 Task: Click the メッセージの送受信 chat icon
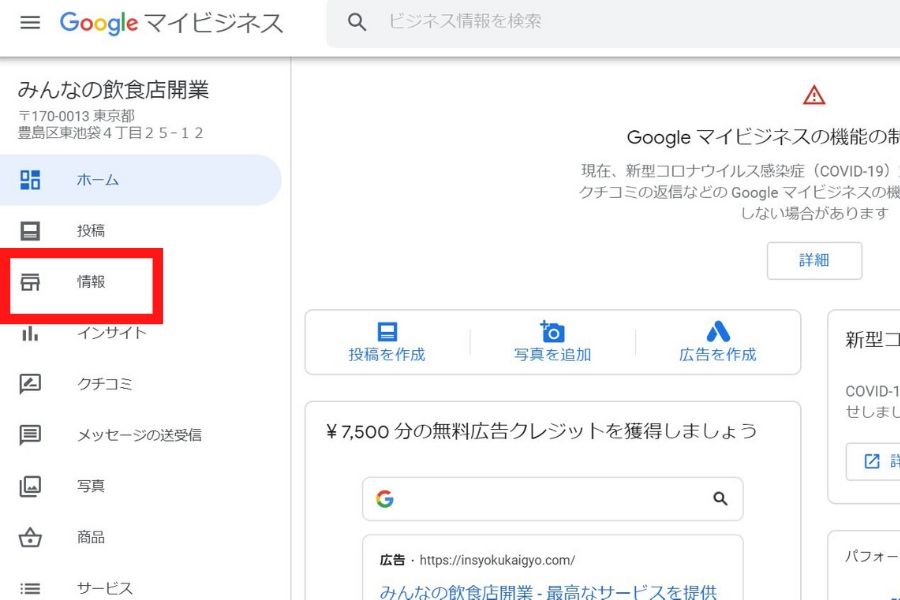pos(30,435)
